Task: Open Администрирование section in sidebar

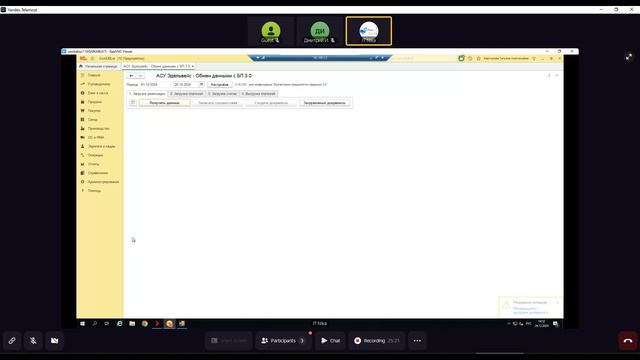Action: [103, 182]
